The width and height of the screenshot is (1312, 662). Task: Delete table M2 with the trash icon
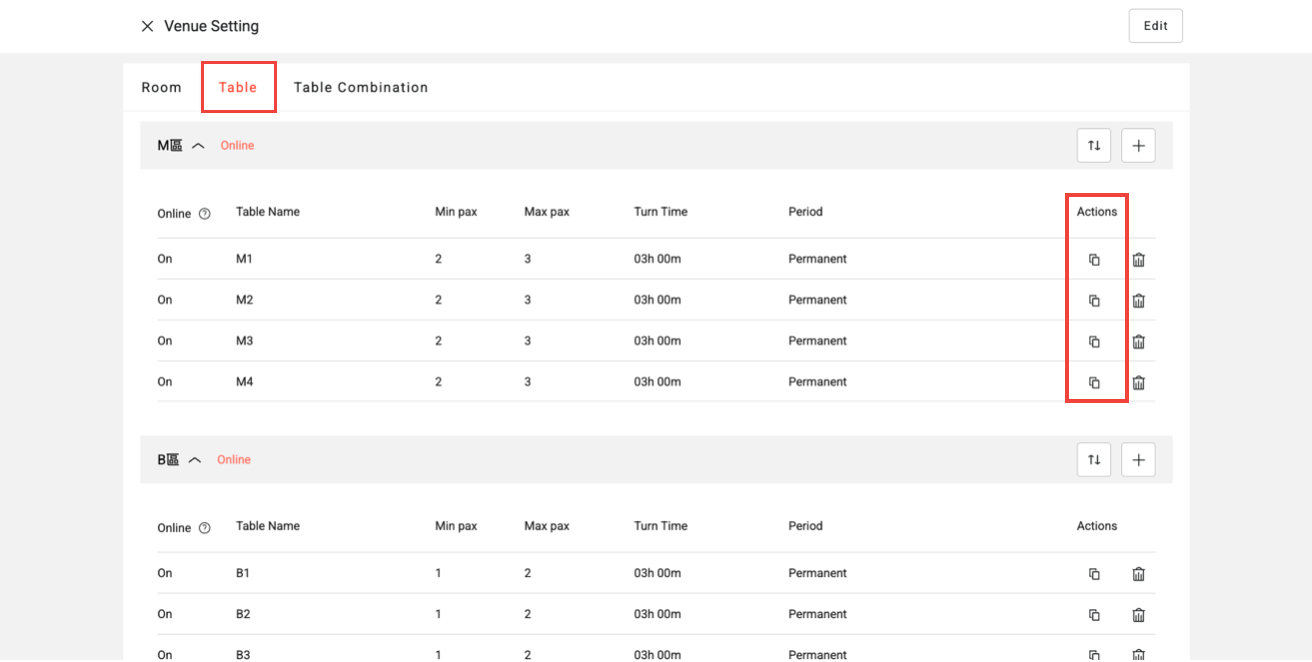click(1138, 301)
